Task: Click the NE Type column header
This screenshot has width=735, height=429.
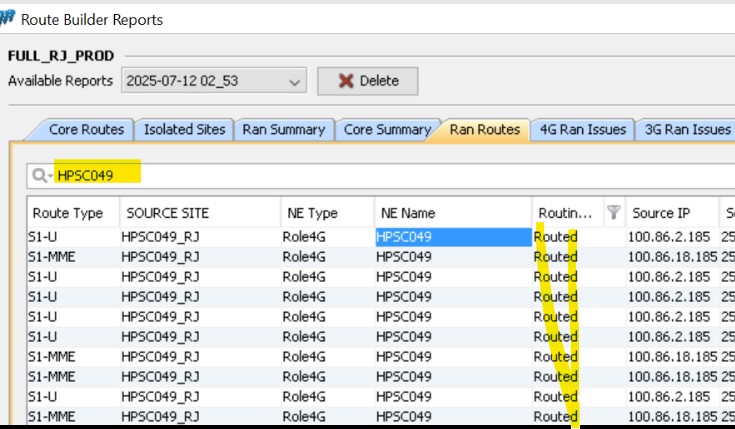Action: pyautogui.click(x=310, y=213)
